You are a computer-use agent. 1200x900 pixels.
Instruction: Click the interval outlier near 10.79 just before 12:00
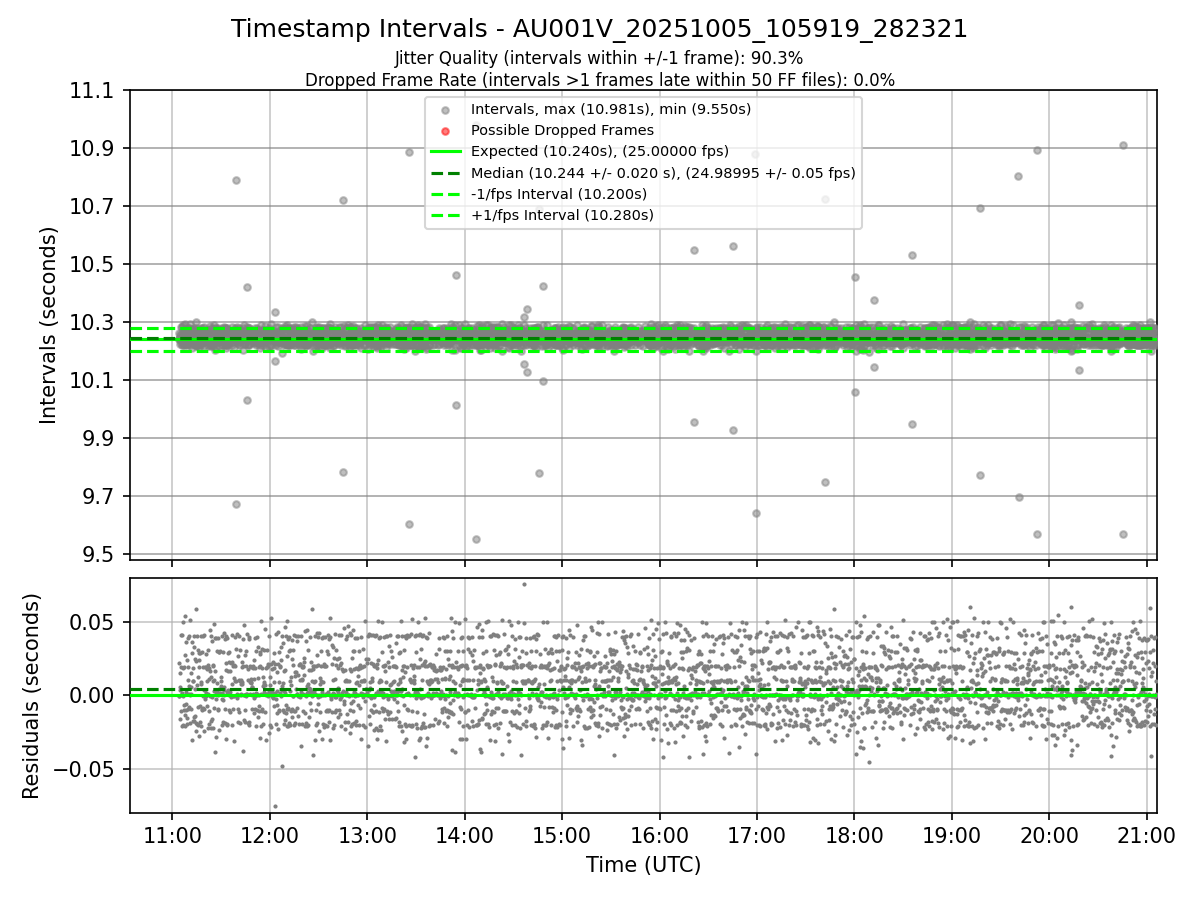point(236,180)
